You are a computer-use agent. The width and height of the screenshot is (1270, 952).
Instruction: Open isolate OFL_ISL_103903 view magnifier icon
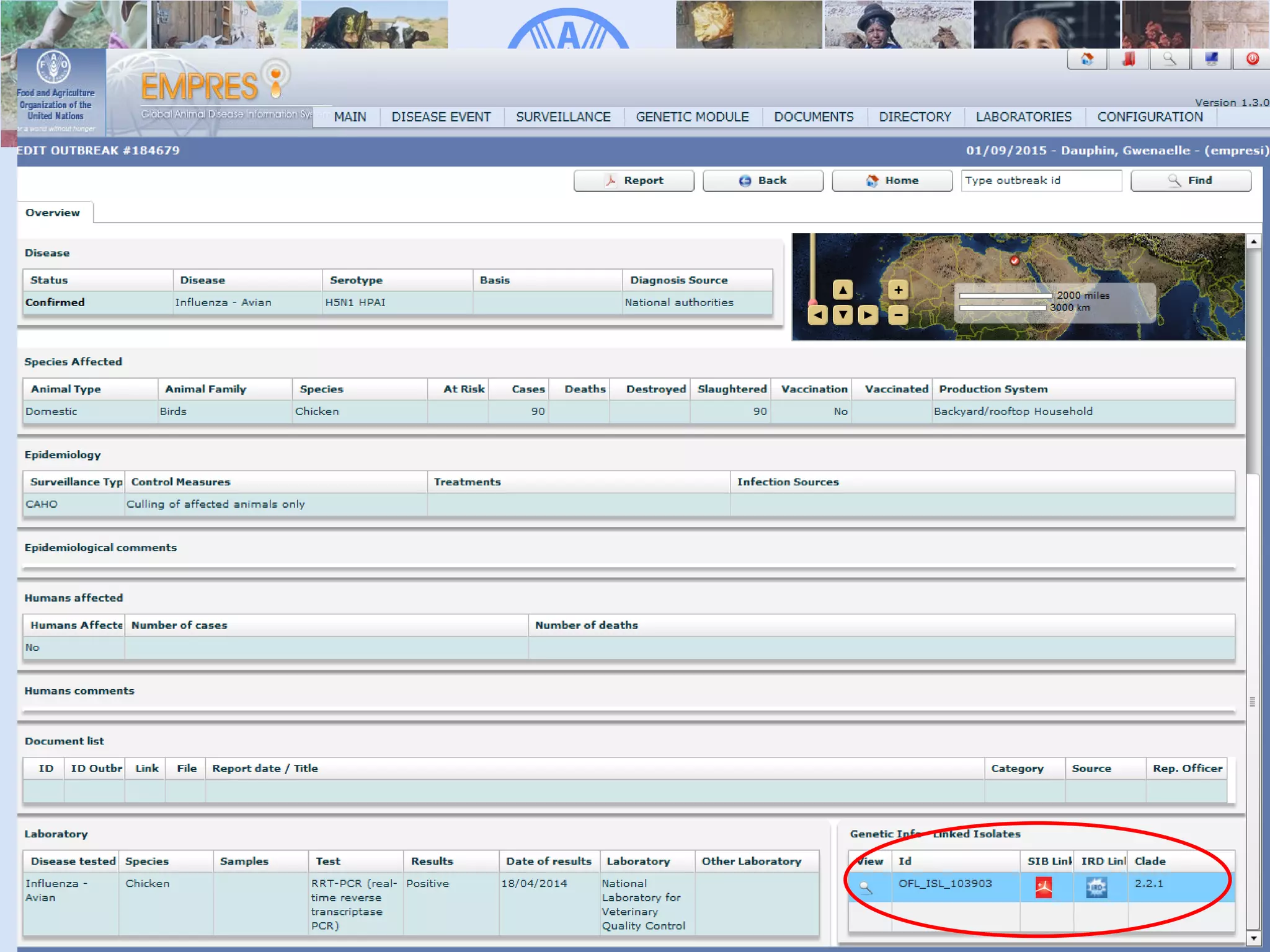(866, 888)
